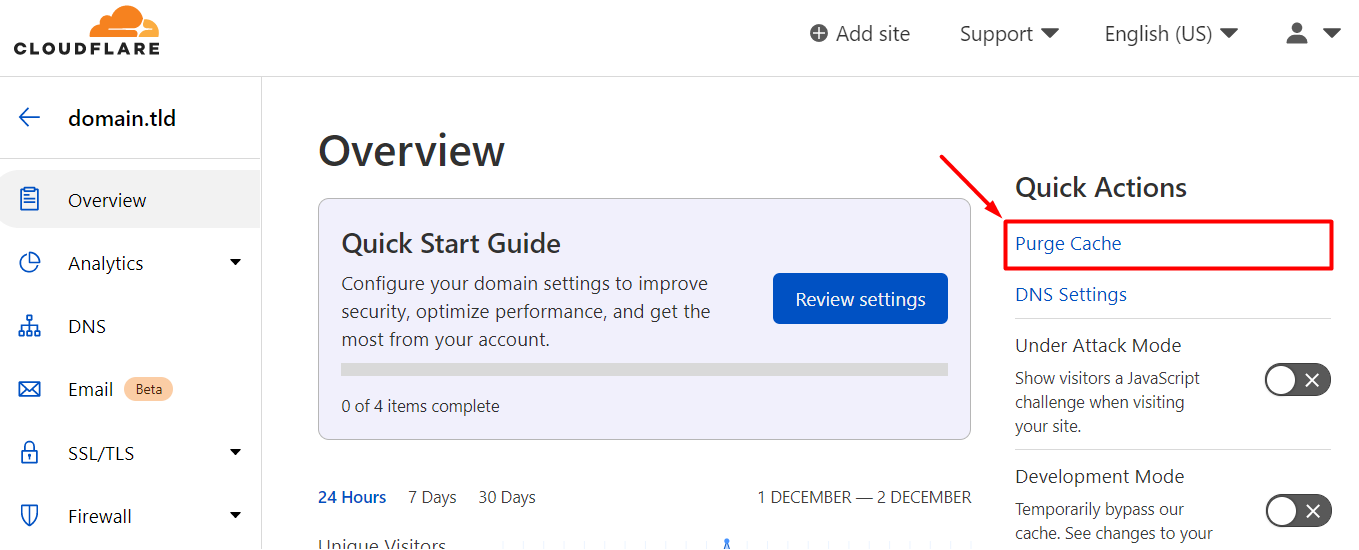Click the back arrow beside domain.tld
Screen dimensions: 1359x550
[29, 118]
